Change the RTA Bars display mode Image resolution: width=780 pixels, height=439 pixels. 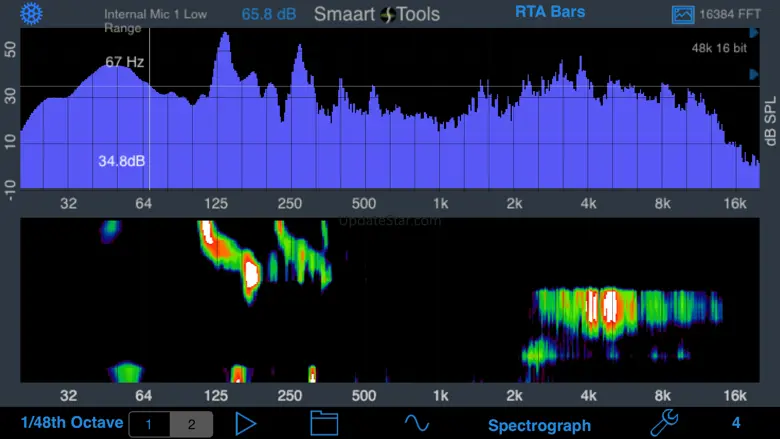pos(550,12)
